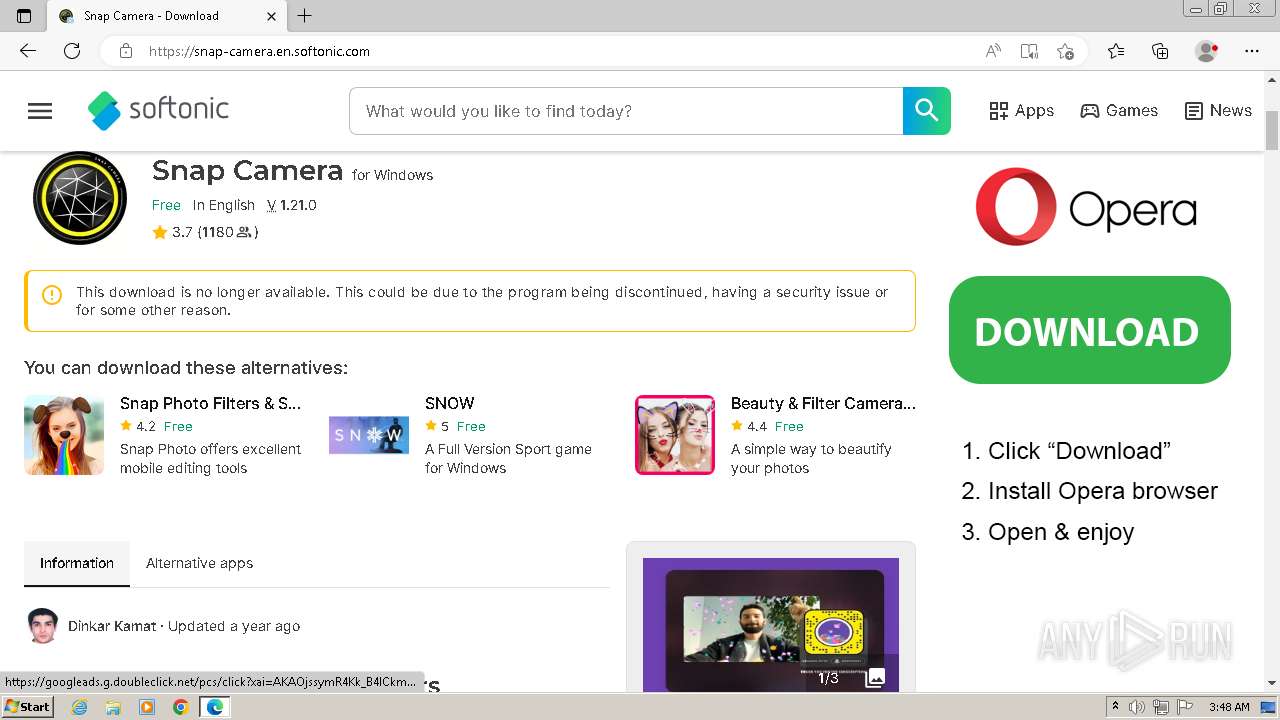Open author Dinkar Kamat's profile
Viewport: 1280px width, 720px height.
112,626
